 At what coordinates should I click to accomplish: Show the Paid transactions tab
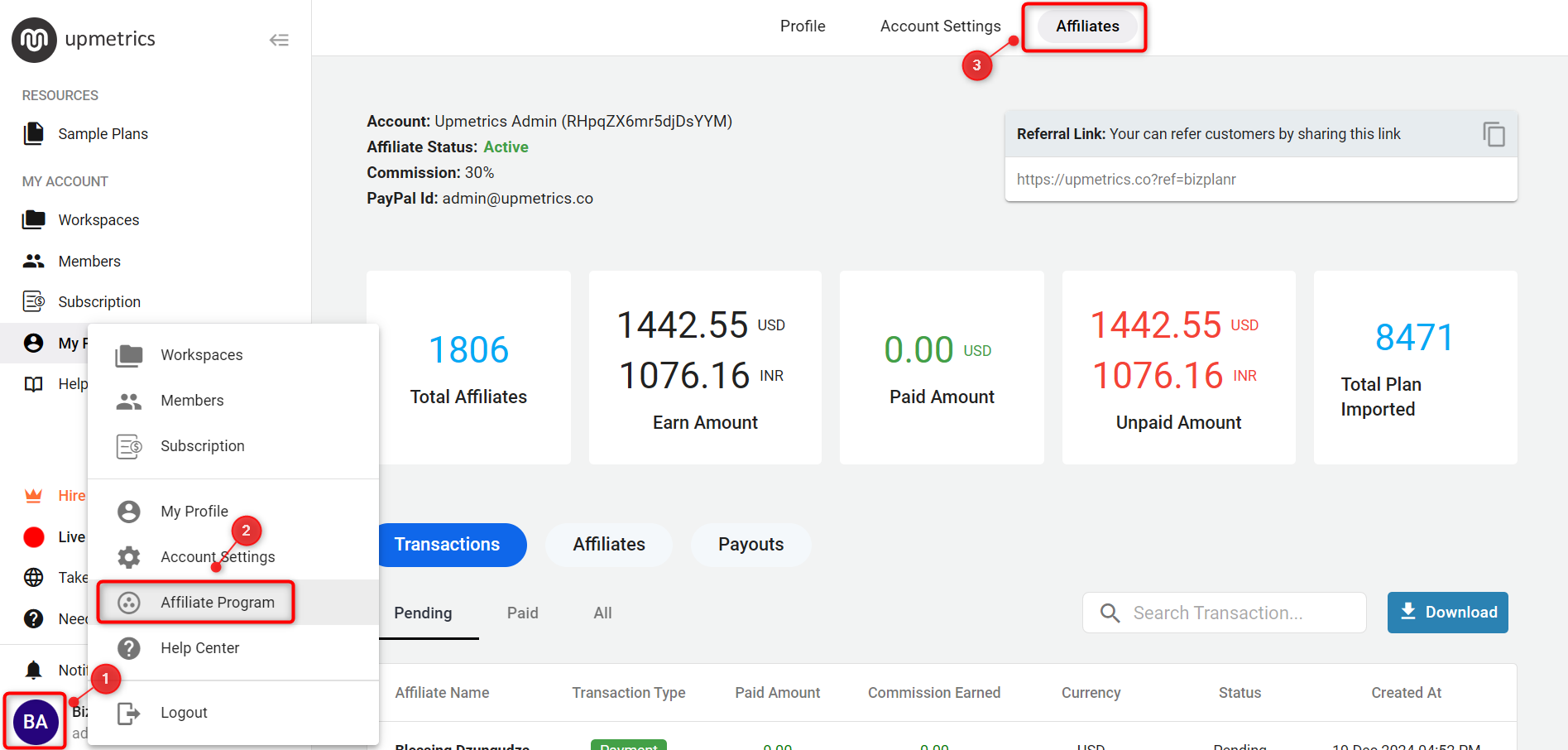523,613
